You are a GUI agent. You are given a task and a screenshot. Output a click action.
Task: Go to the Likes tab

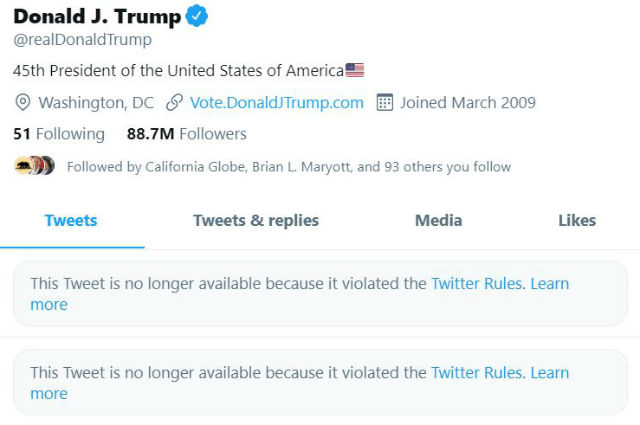[x=577, y=221]
